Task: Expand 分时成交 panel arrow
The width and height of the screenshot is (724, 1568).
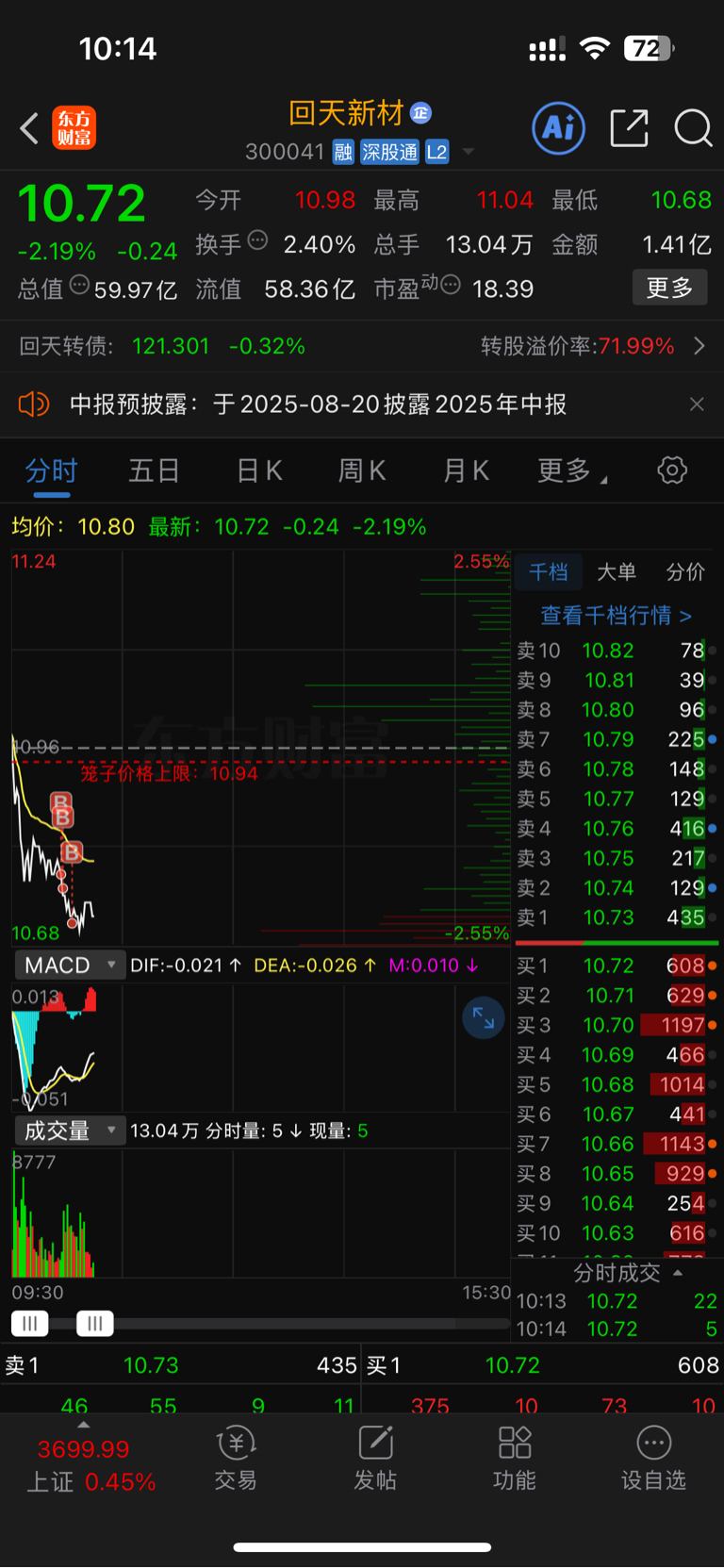Action: point(678,1273)
